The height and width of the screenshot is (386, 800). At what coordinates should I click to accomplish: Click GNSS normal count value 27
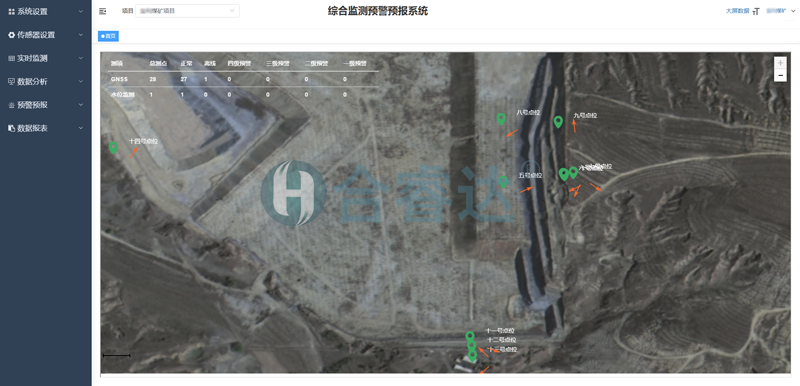tap(184, 80)
